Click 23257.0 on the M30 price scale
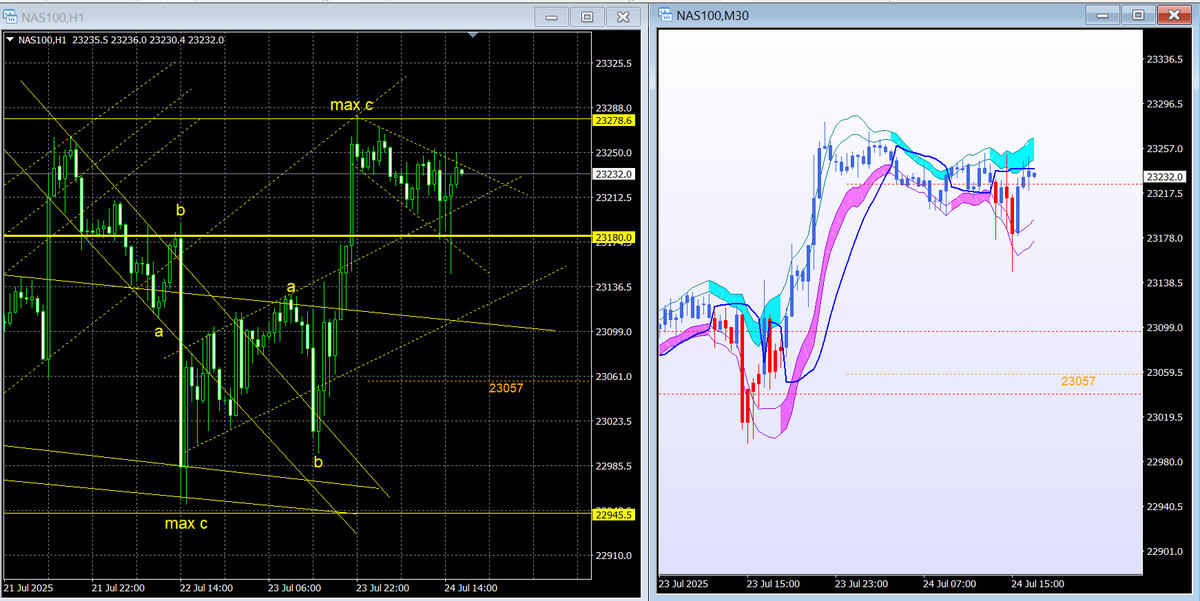Viewport: 1200px width, 601px height. pos(1166,149)
